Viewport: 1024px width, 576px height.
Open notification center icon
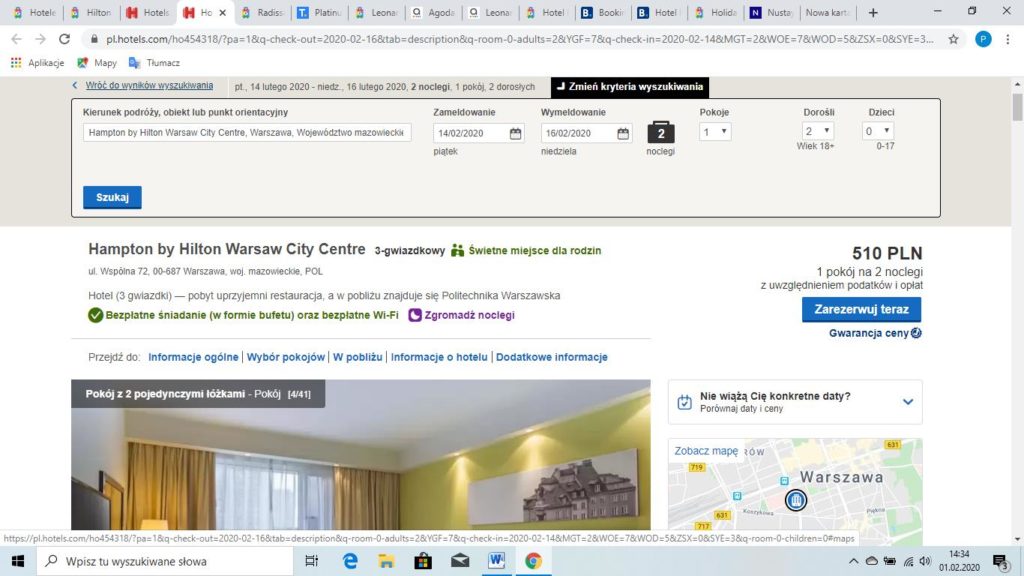point(1001,562)
